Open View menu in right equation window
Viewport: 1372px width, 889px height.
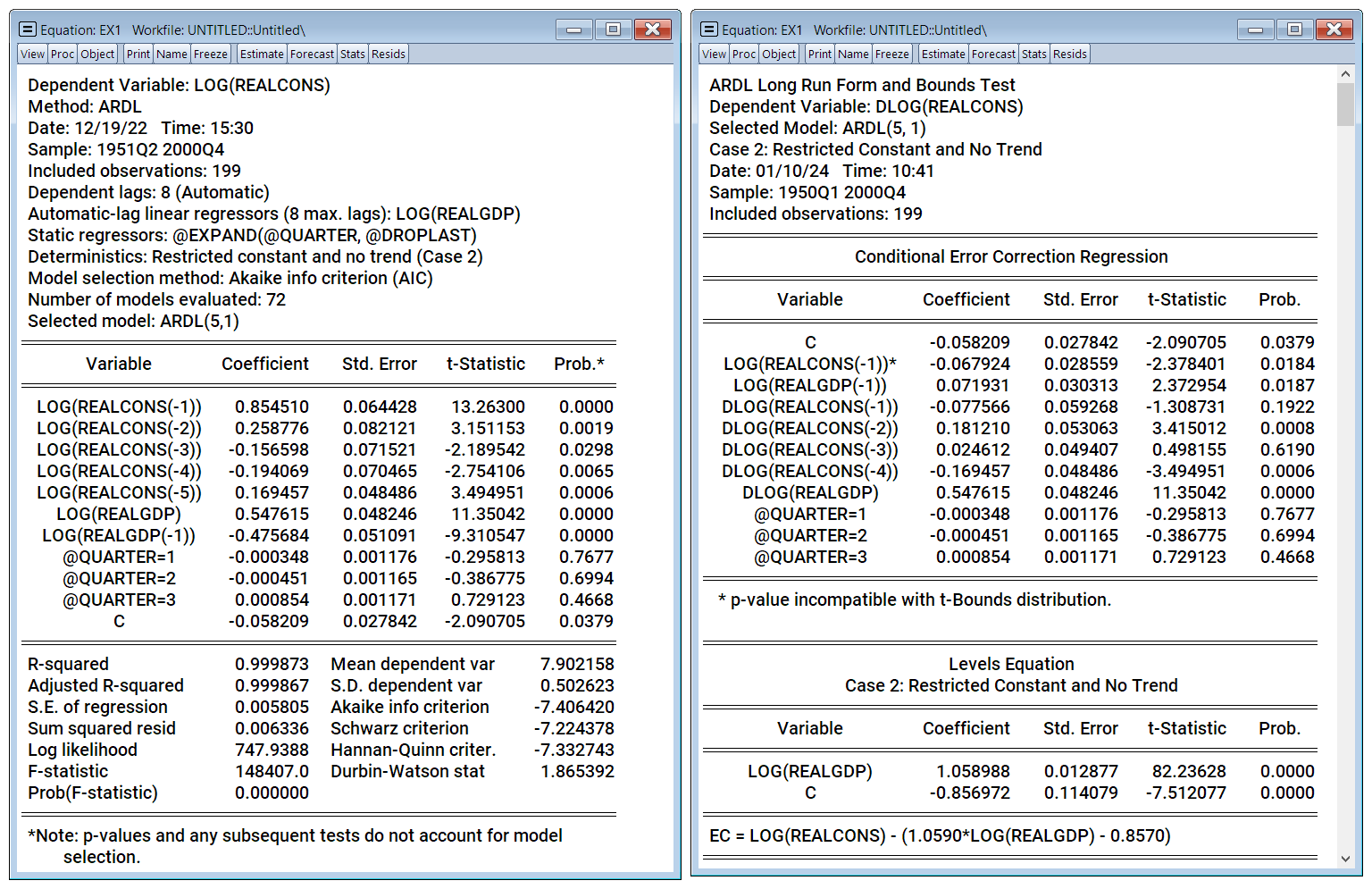point(715,54)
